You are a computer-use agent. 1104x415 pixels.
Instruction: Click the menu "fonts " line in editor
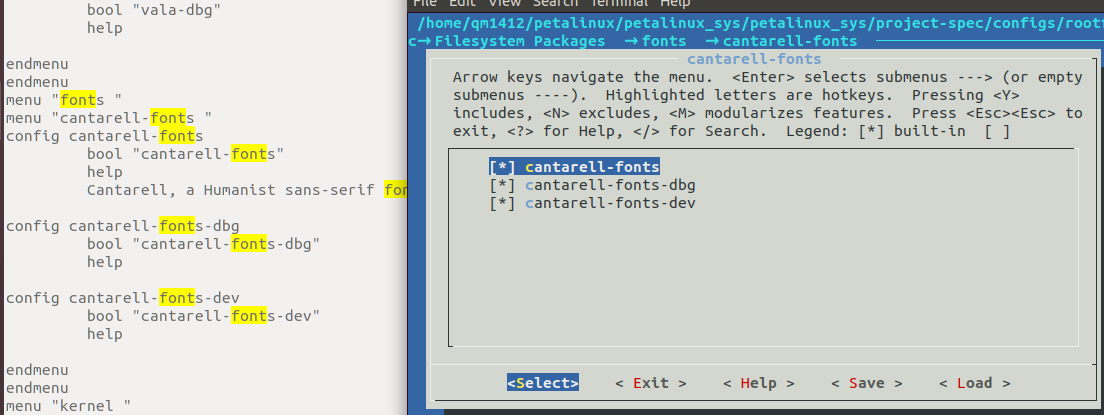click(64, 100)
